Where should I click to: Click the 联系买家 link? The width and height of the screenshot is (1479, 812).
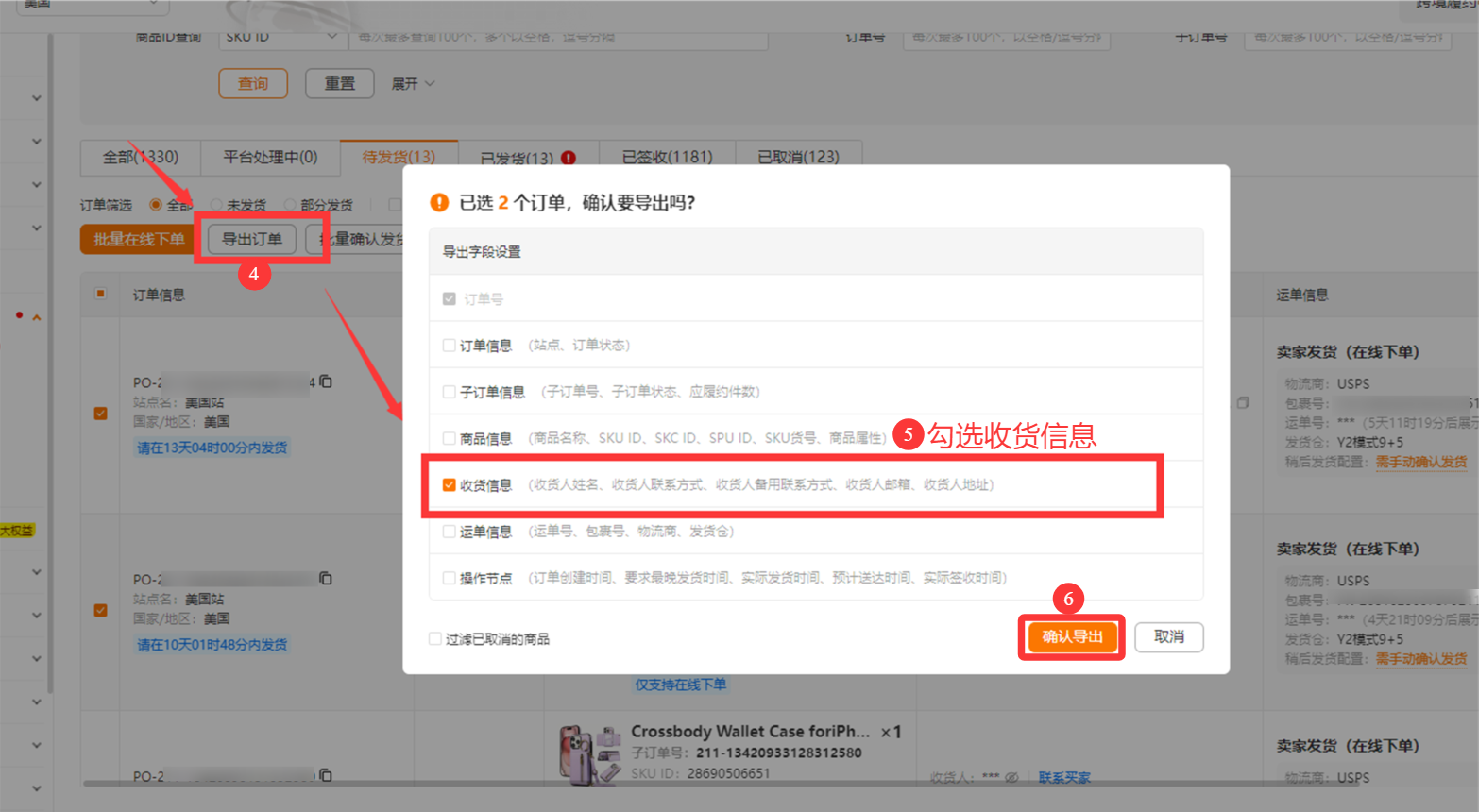pos(1064,778)
